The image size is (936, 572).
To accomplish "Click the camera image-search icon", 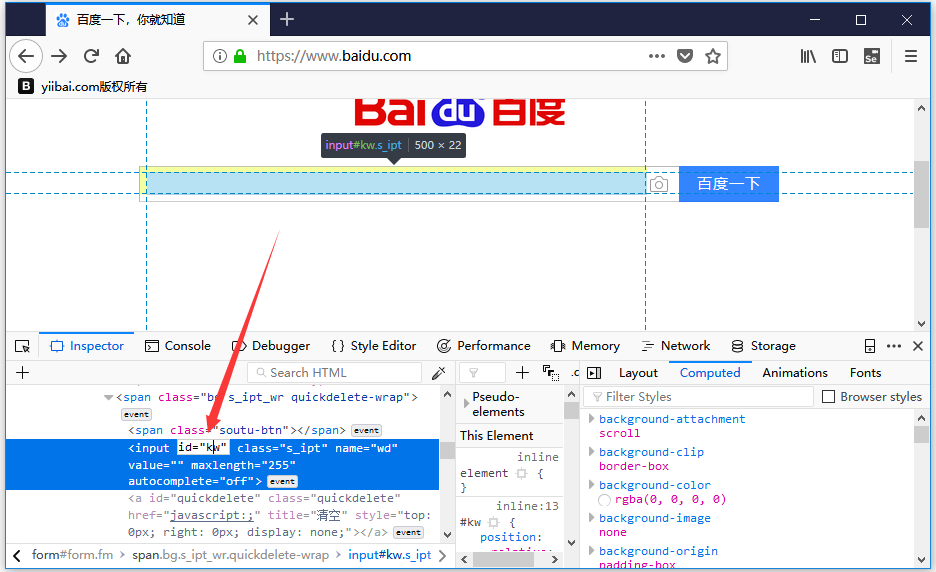I will point(659,184).
